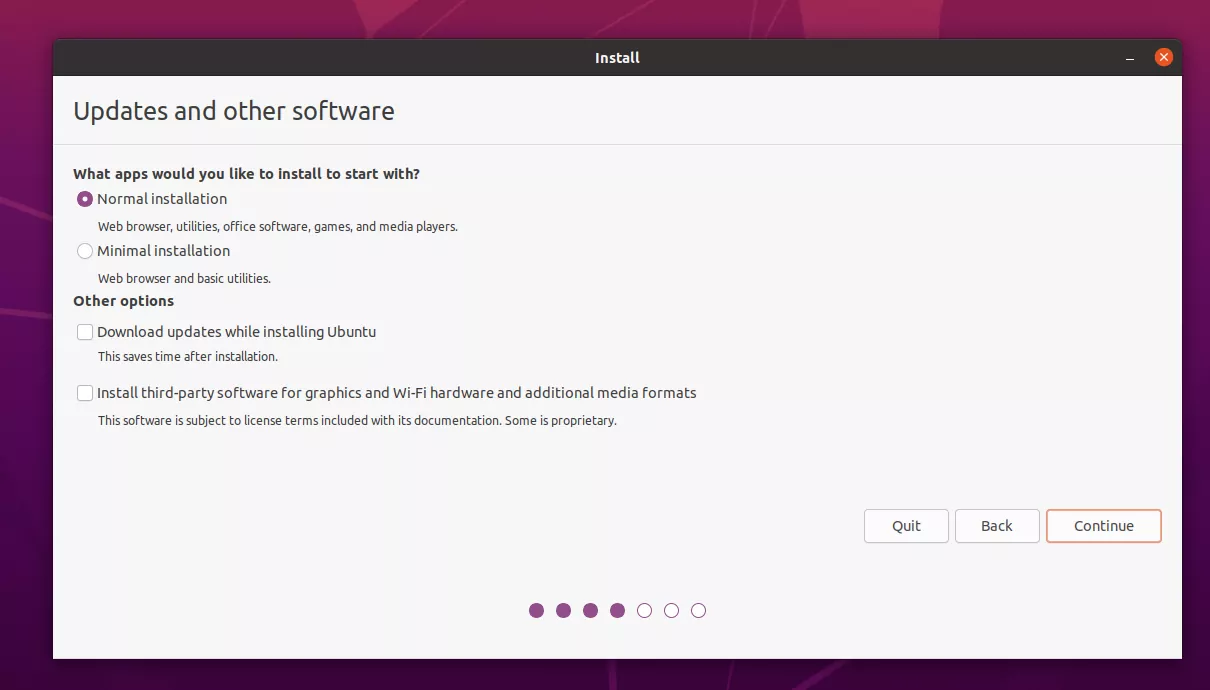Click the Quit button
1210x690 pixels.
pos(906,526)
